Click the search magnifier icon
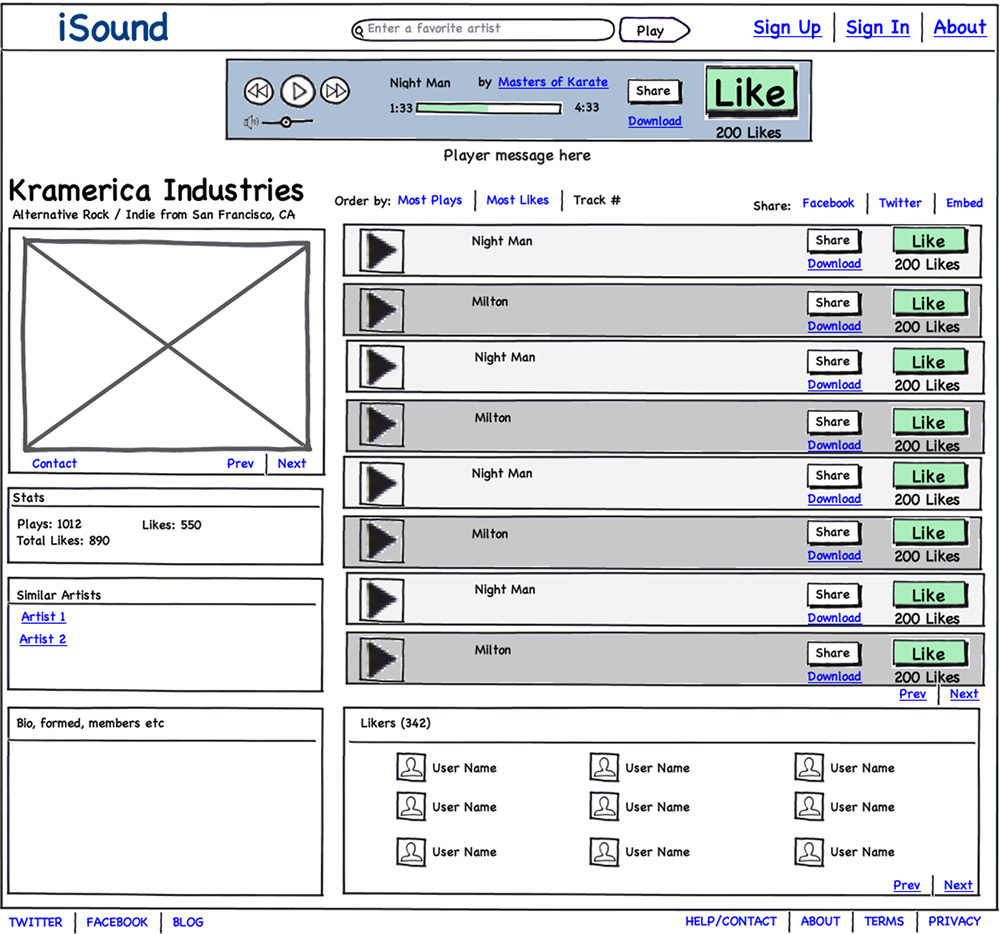The width and height of the screenshot is (1000, 934). tap(359, 31)
